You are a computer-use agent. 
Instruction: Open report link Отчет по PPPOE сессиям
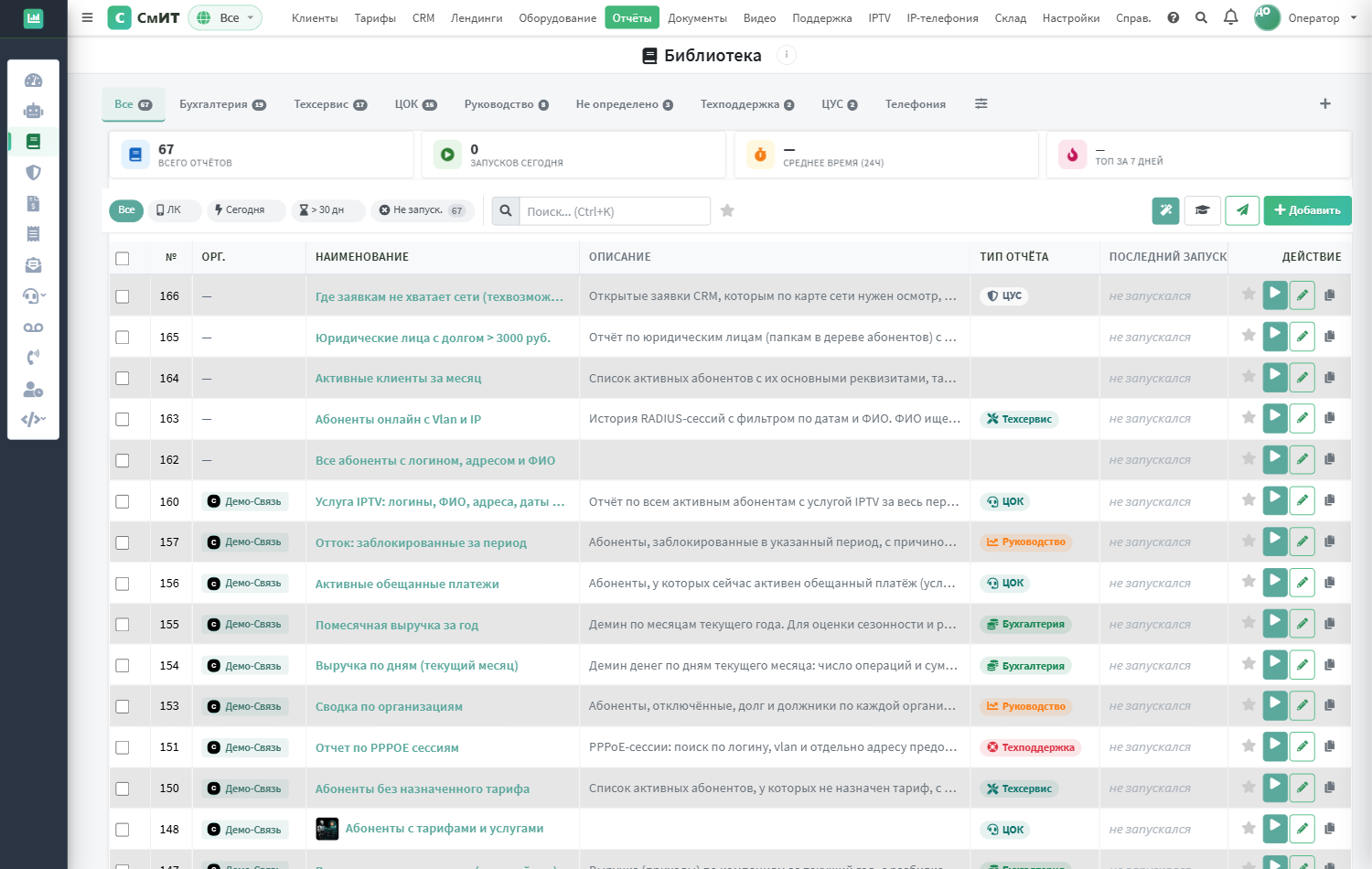[x=387, y=747]
